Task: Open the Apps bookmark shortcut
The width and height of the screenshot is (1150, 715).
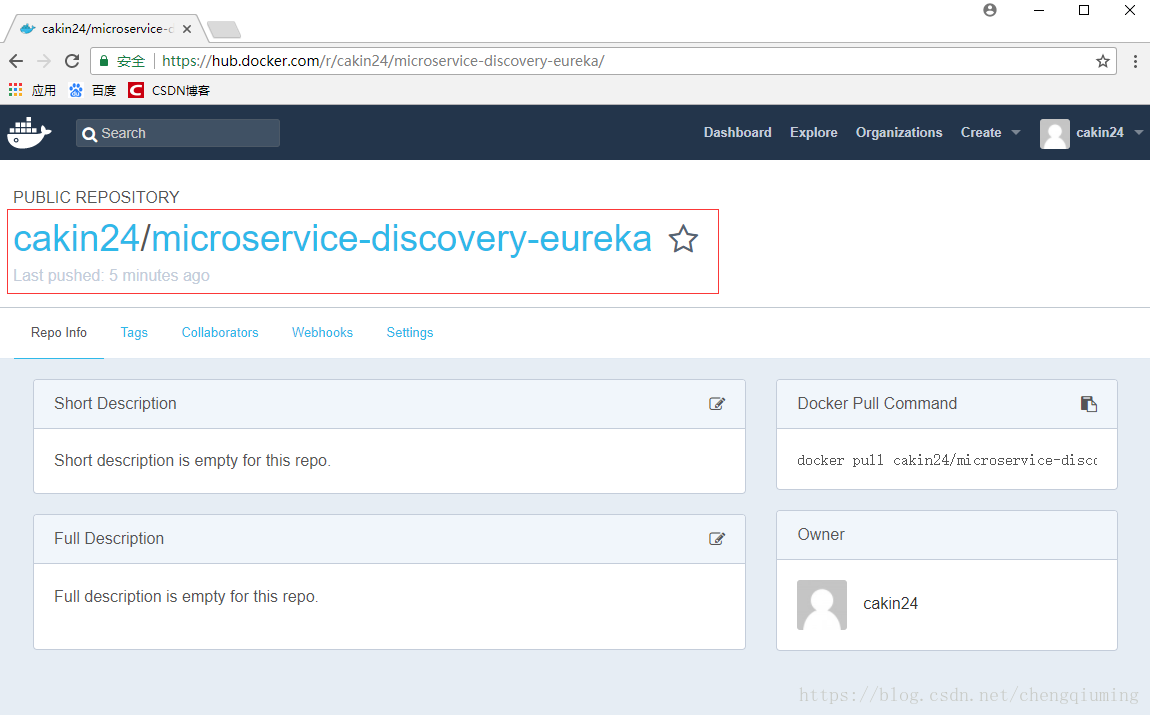Action: [x=32, y=90]
